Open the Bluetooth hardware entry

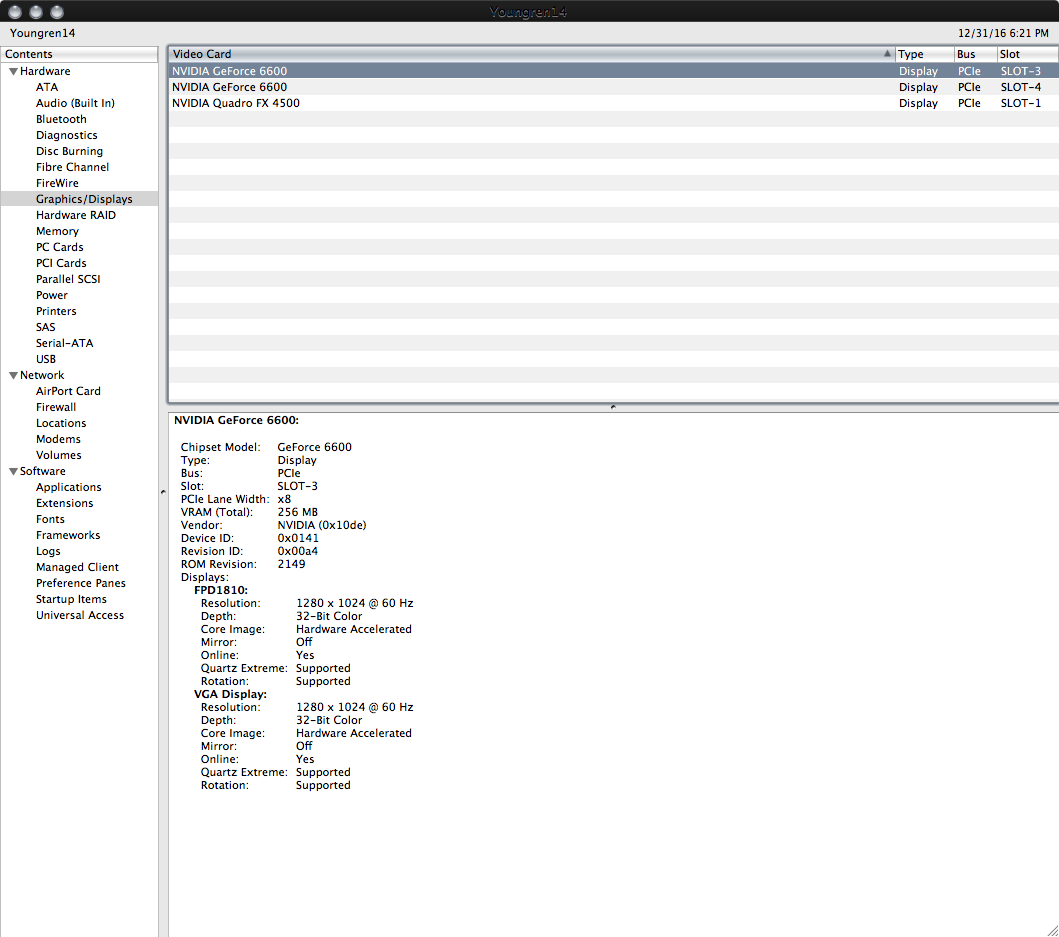[x=61, y=119]
